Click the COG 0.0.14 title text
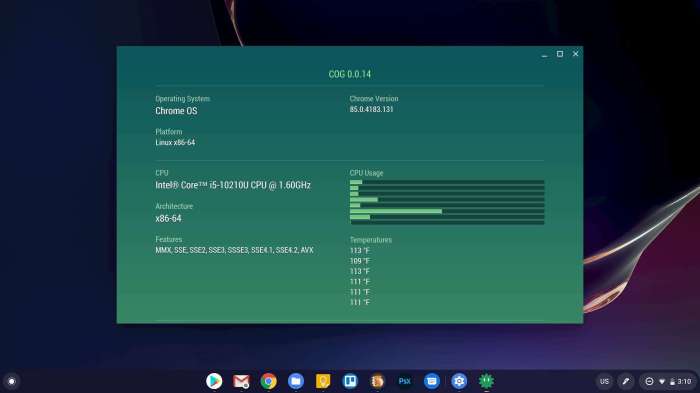 point(350,74)
